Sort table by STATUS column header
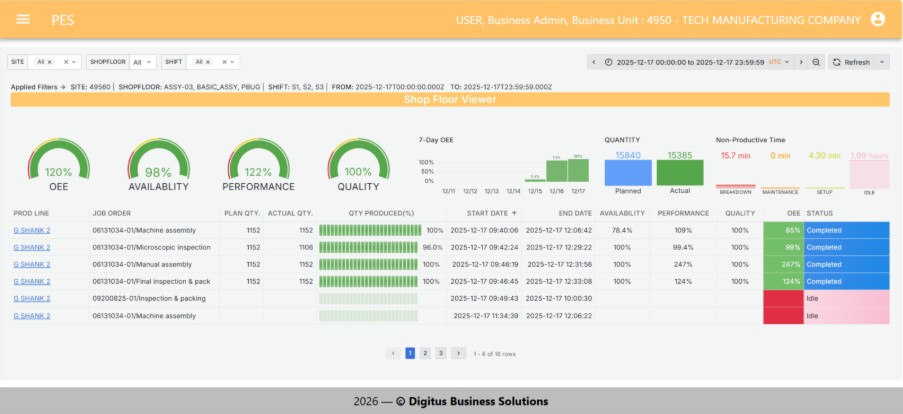Viewport: 903px width, 414px height. pyautogui.click(x=820, y=213)
